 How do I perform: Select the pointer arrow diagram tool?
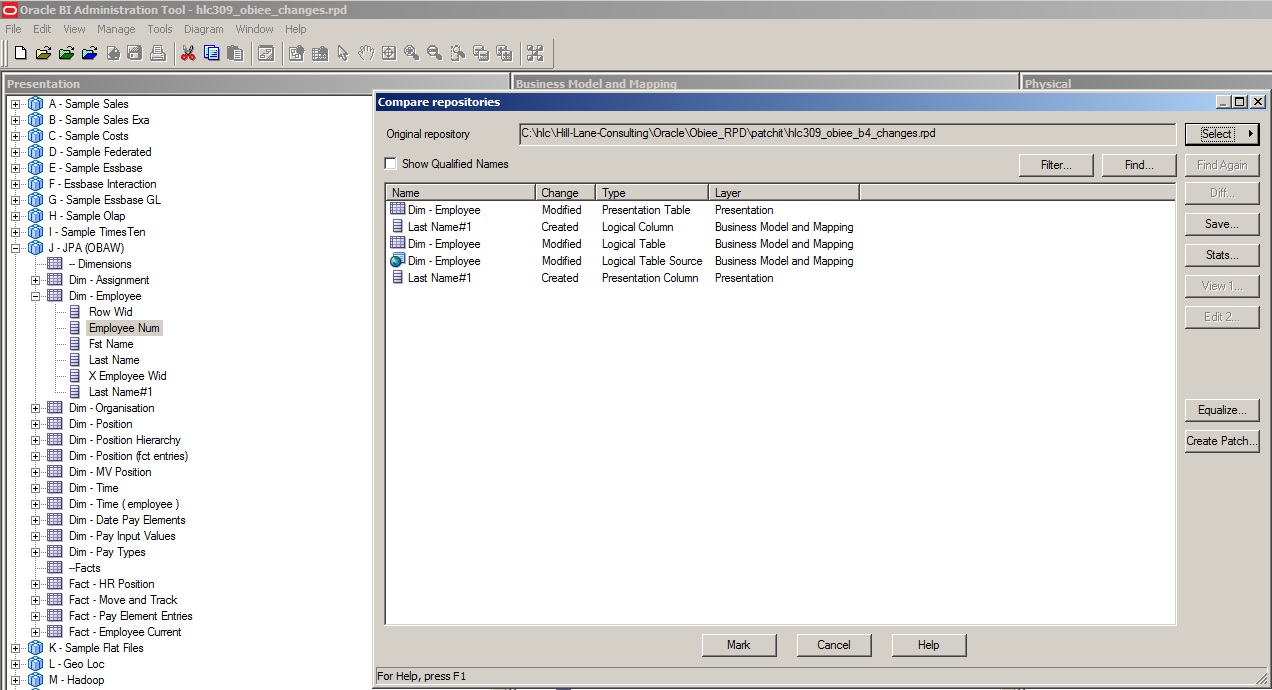coord(342,53)
